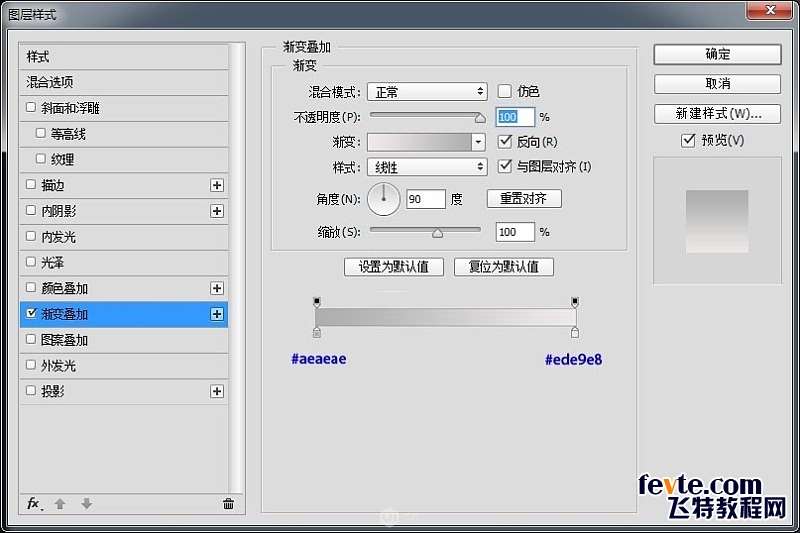Screen dimensions: 800x533
Task: Open the 混合模式 blend mode dropdown
Action: pos(427,92)
